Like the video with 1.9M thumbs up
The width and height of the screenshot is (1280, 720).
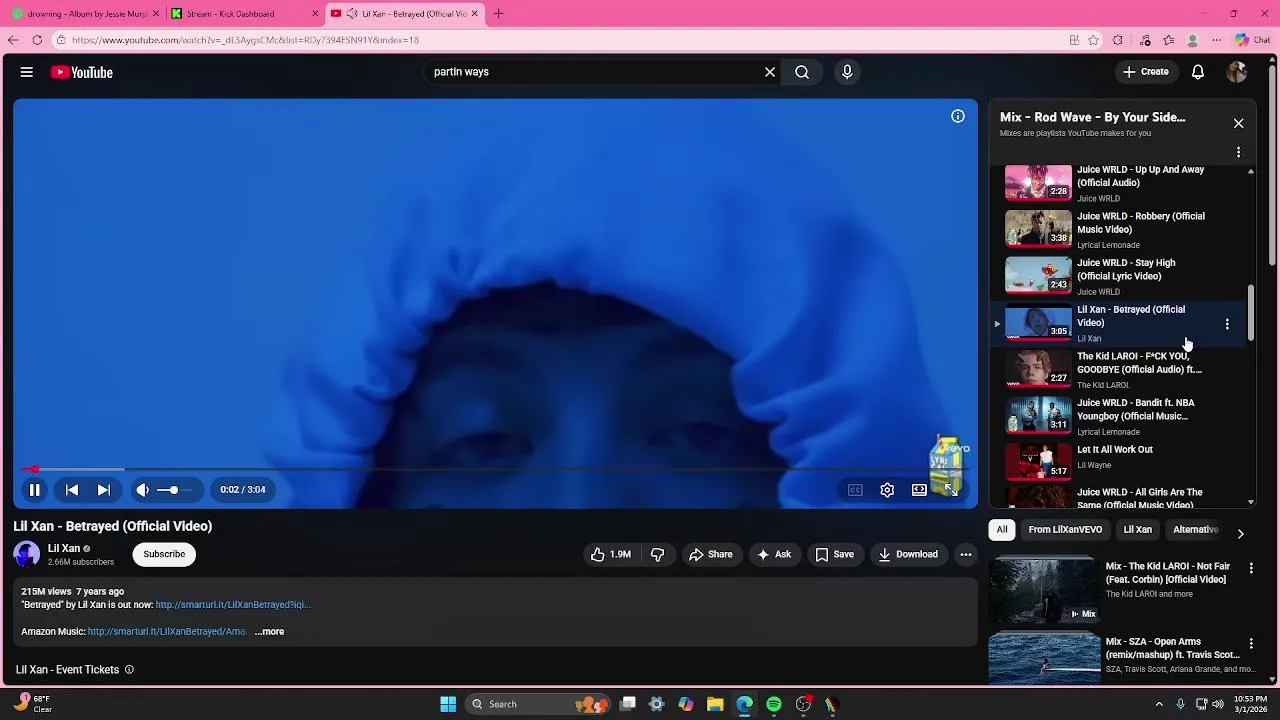click(610, 554)
